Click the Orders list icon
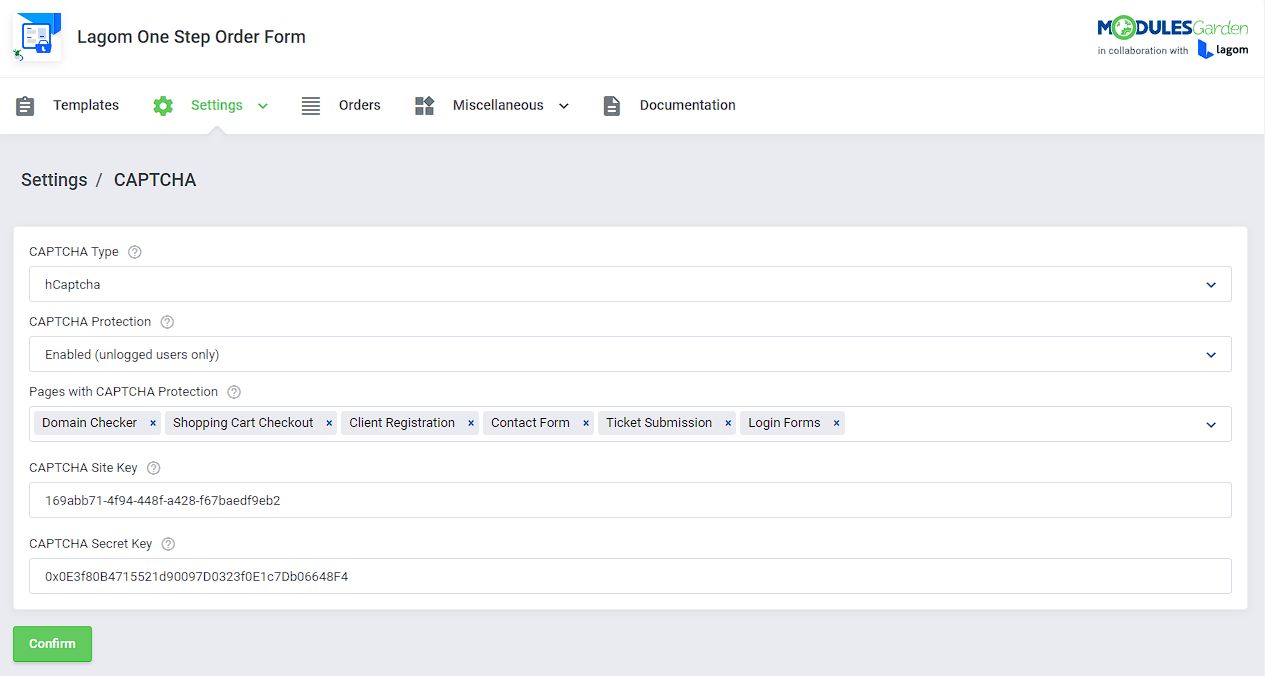The height and width of the screenshot is (676, 1265). click(x=310, y=105)
